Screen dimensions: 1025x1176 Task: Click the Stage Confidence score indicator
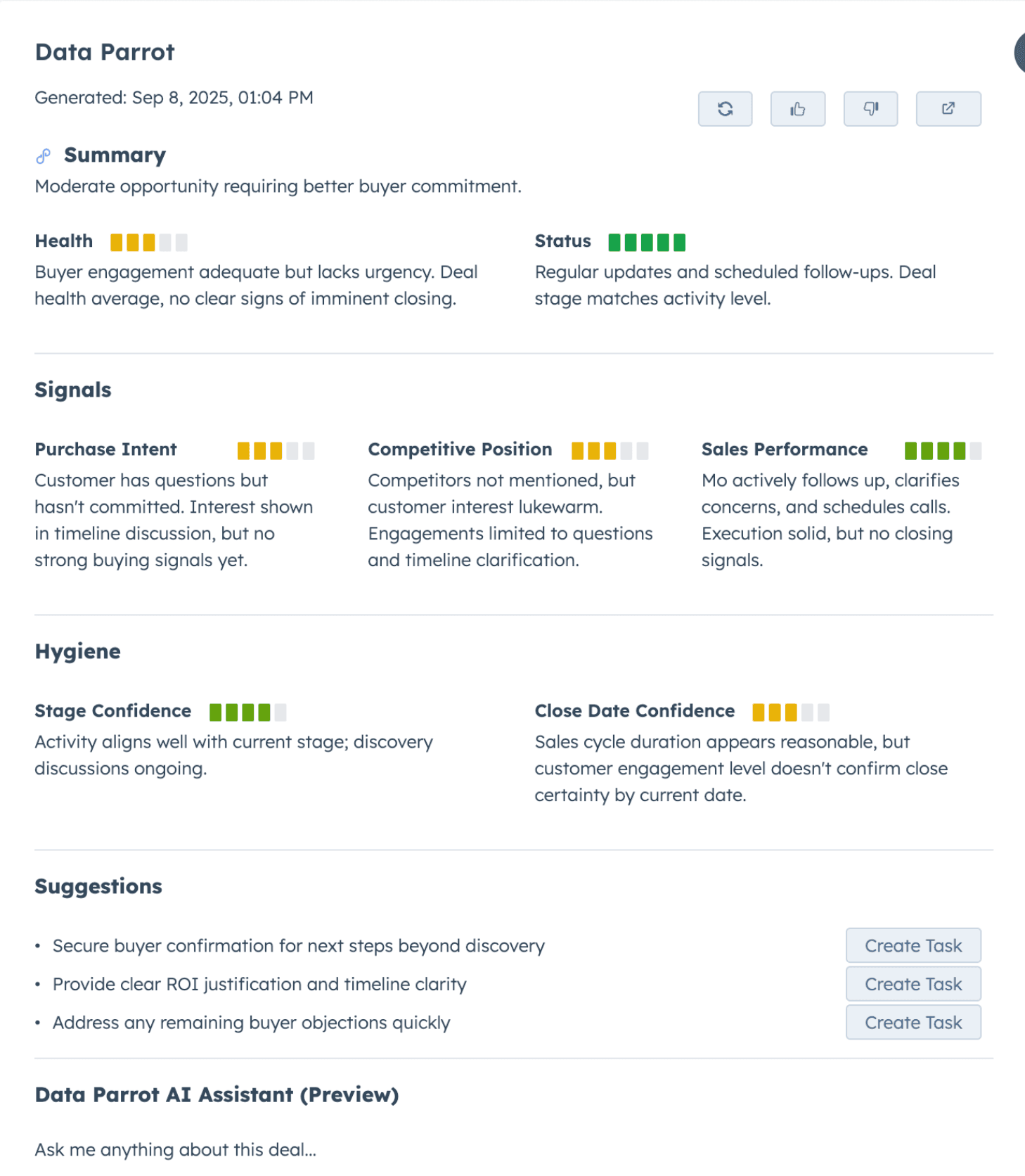(x=247, y=712)
